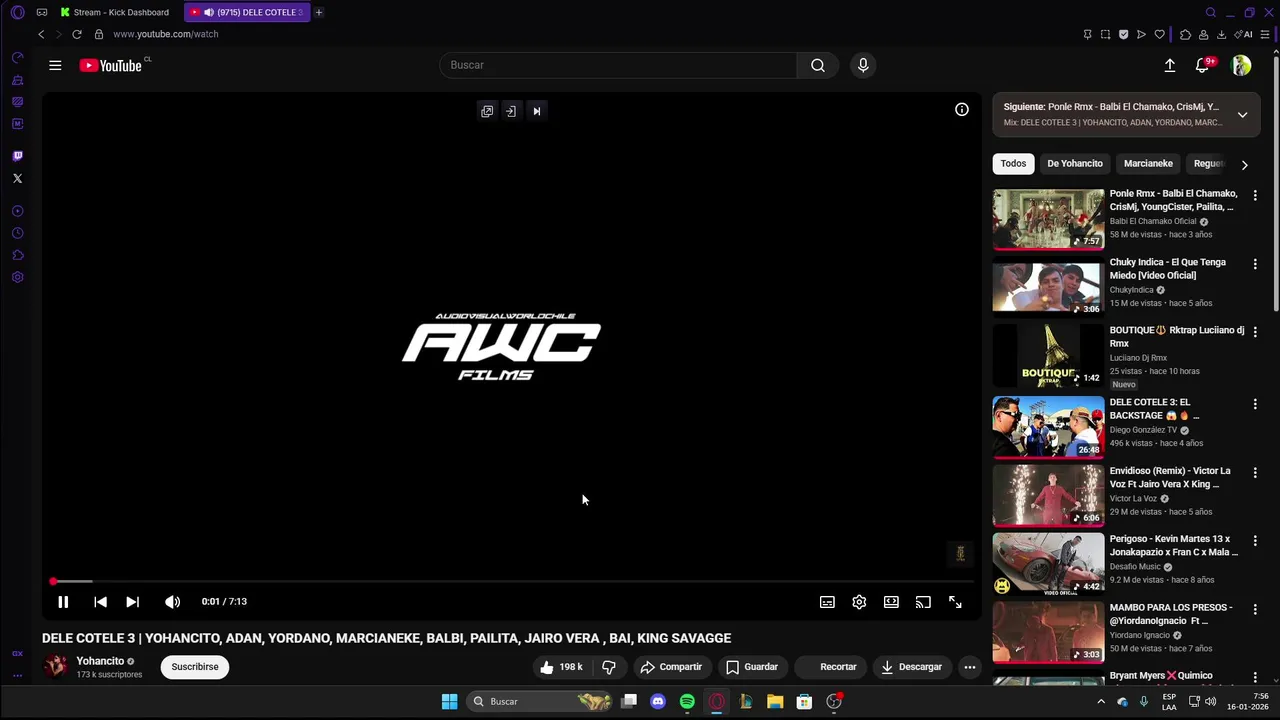Screen dimensions: 1280x720
Task: Open options for DELE COTELE 3 BACKSTAGE
Action: [1255, 404]
